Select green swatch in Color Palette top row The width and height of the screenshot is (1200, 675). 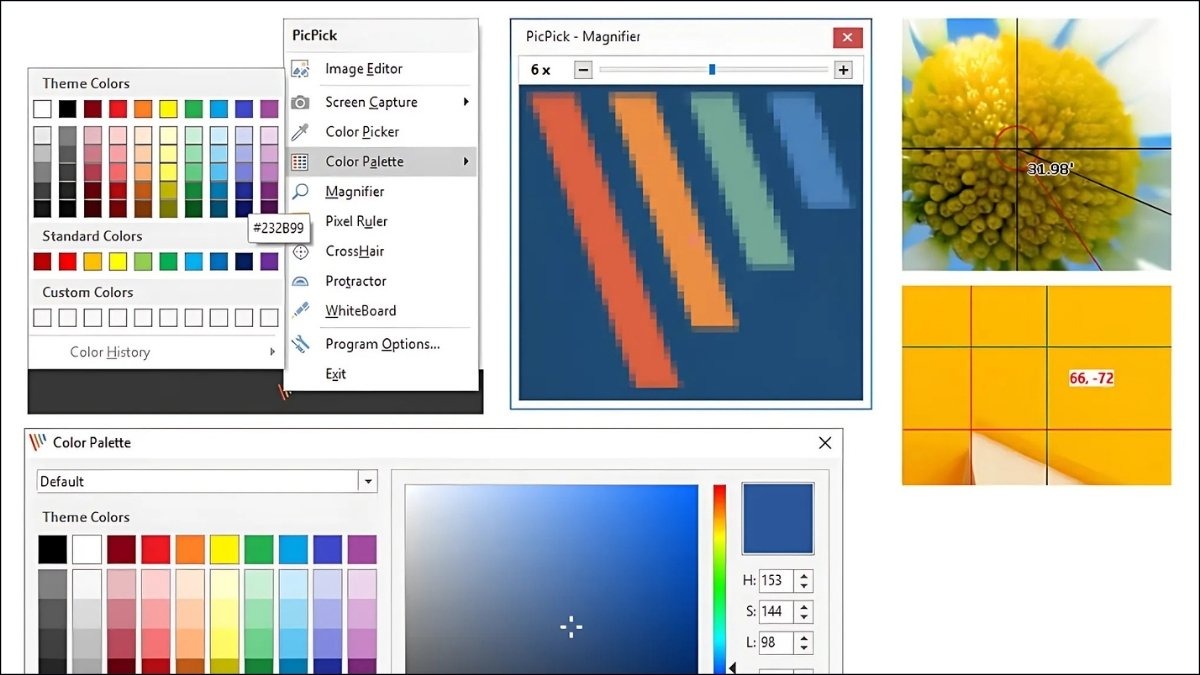point(259,549)
